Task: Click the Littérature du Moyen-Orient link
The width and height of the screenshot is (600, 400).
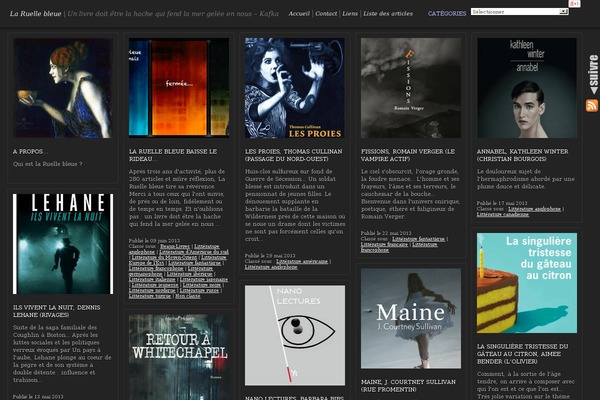Action: [x=164, y=258]
